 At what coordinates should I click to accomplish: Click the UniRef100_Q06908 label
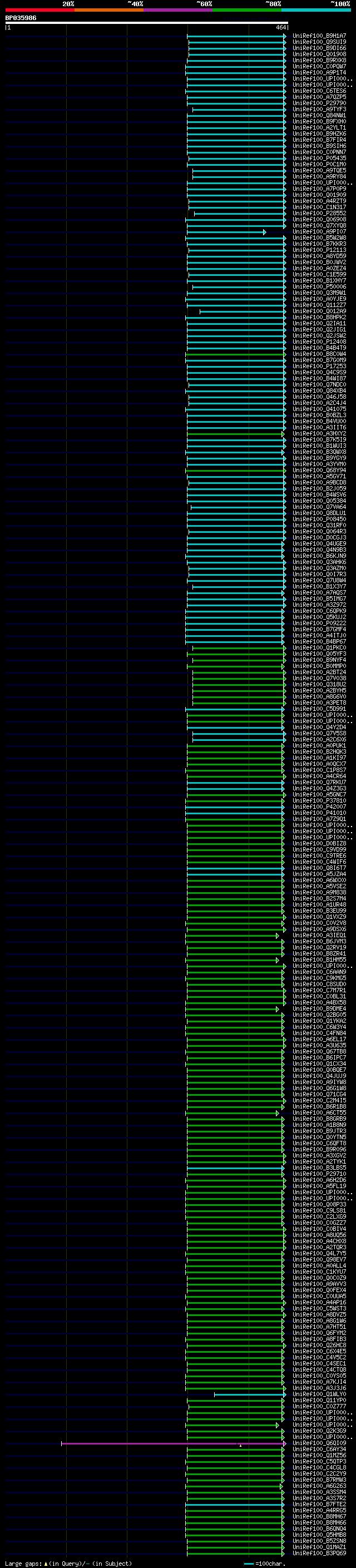pyautogui.click(x=319, y=220)
